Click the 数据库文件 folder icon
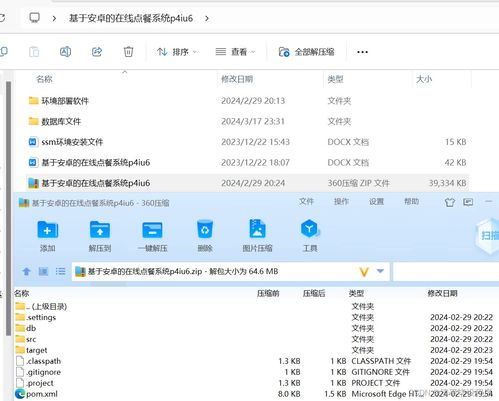This screenshot has width=499, height=401. [33, 121]
